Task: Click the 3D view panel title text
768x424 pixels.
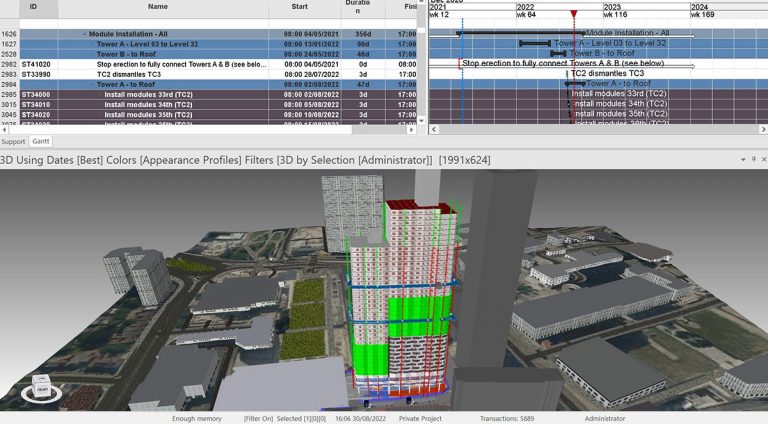Action: (x=245, y=160)
